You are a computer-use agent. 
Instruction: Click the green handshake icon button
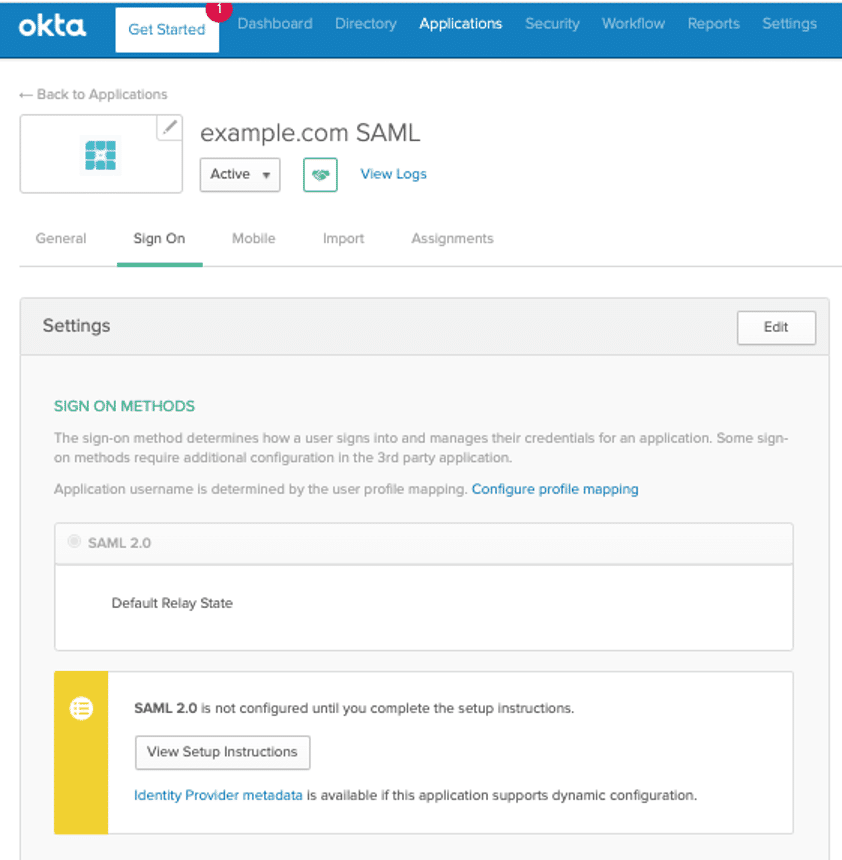click(320, 174)
